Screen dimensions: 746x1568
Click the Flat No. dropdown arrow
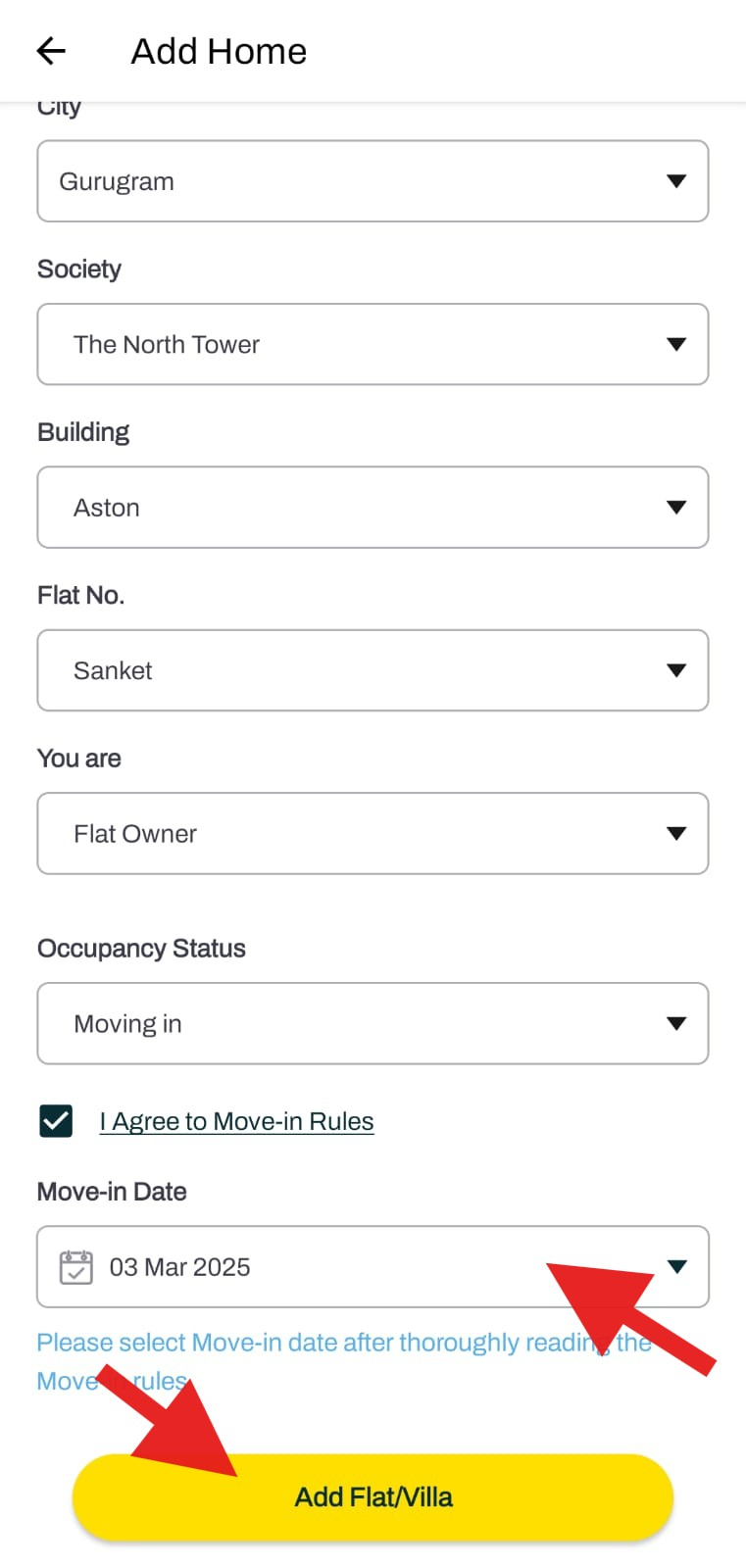point(675,670)
